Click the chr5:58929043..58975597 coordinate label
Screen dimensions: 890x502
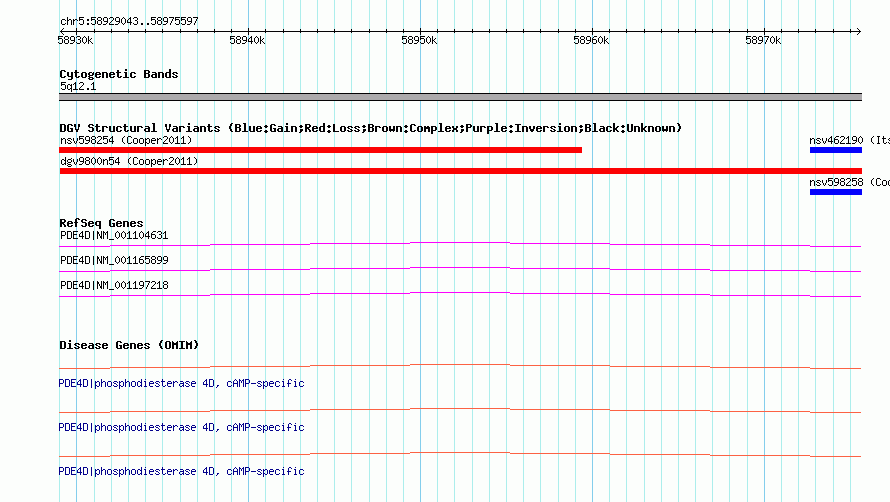(x=129, y=21)
